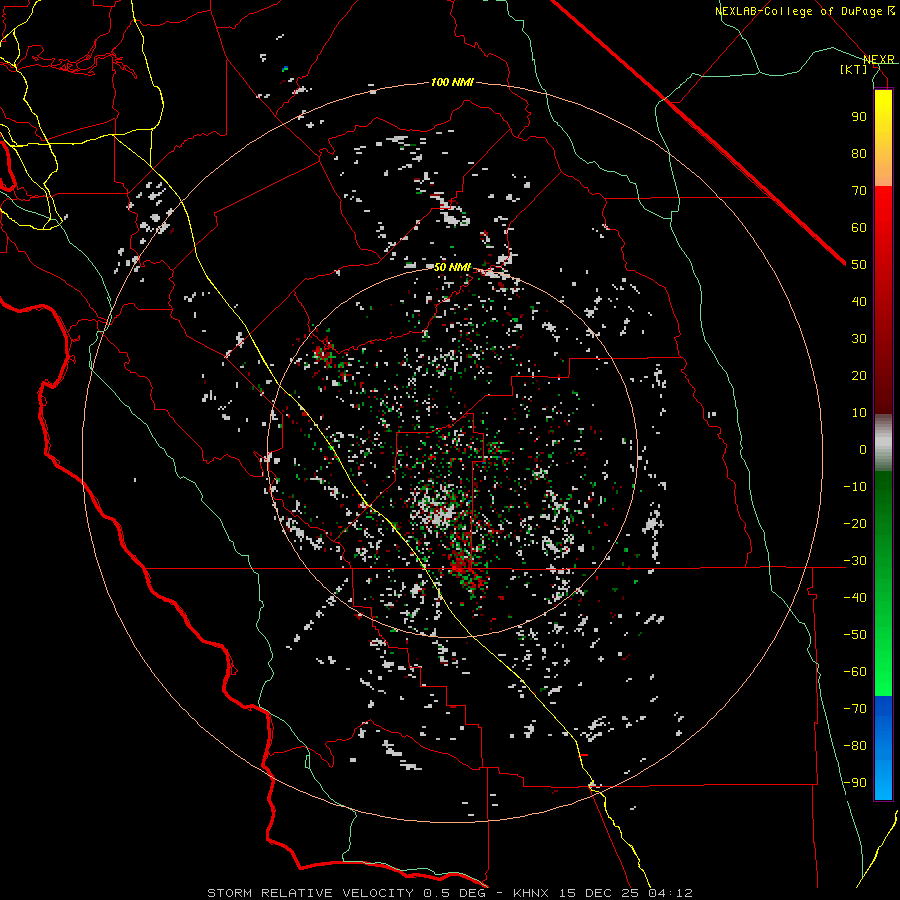Viewport: 900px width, 900px height.
Task: Click the gray zero-velocity segment of color bar
Action: click(883, 443)
